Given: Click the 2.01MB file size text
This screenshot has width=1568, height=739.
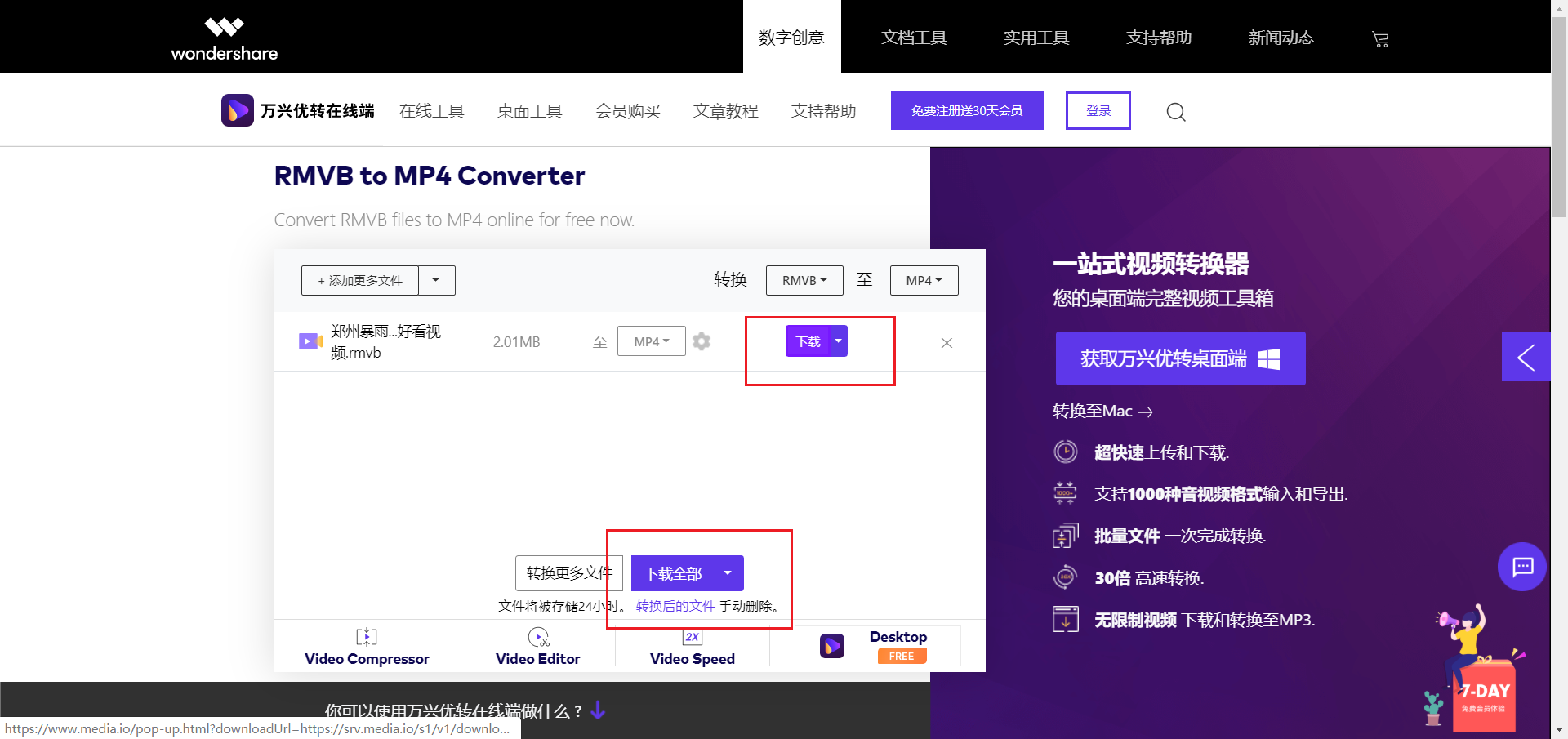Looking at the screenshot, I should coord(516,342).
